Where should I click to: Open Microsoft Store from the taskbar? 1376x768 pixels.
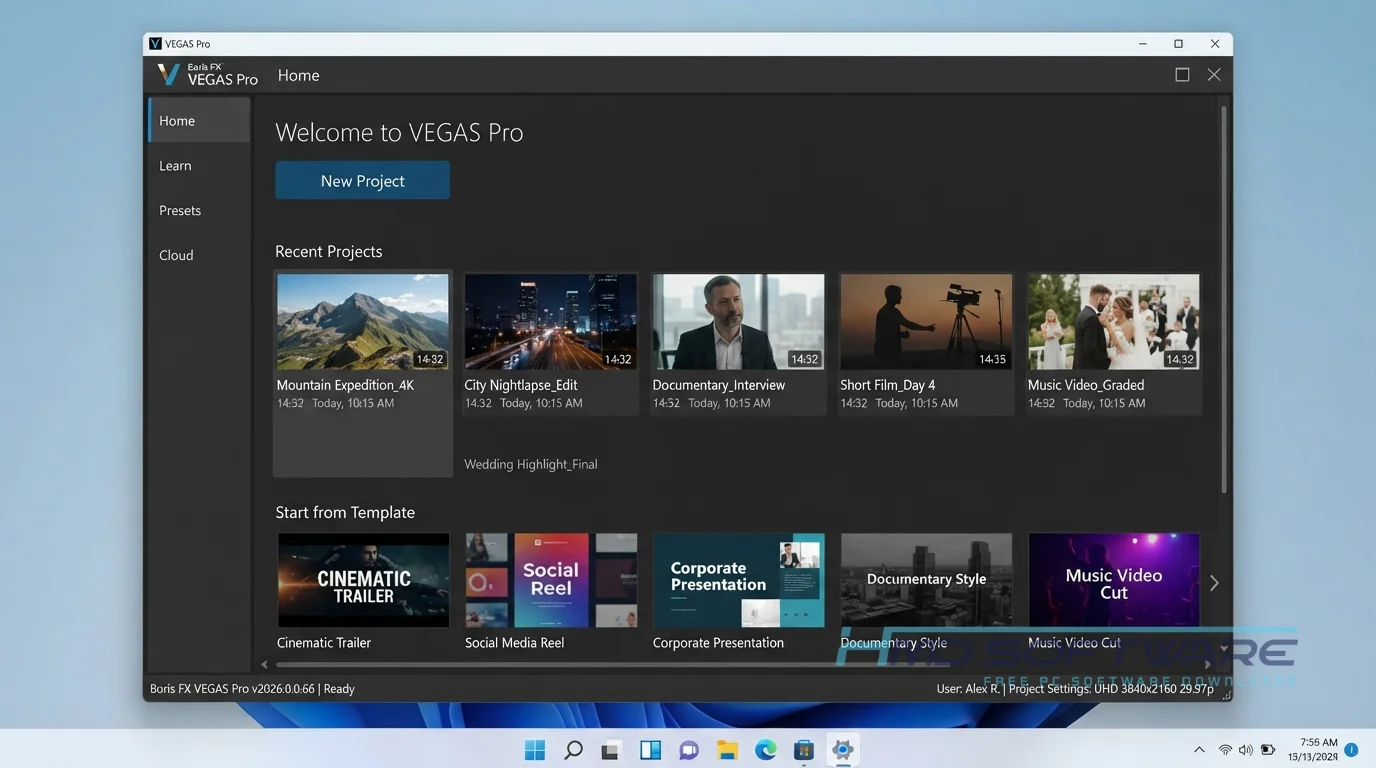[x=804, y=750]
